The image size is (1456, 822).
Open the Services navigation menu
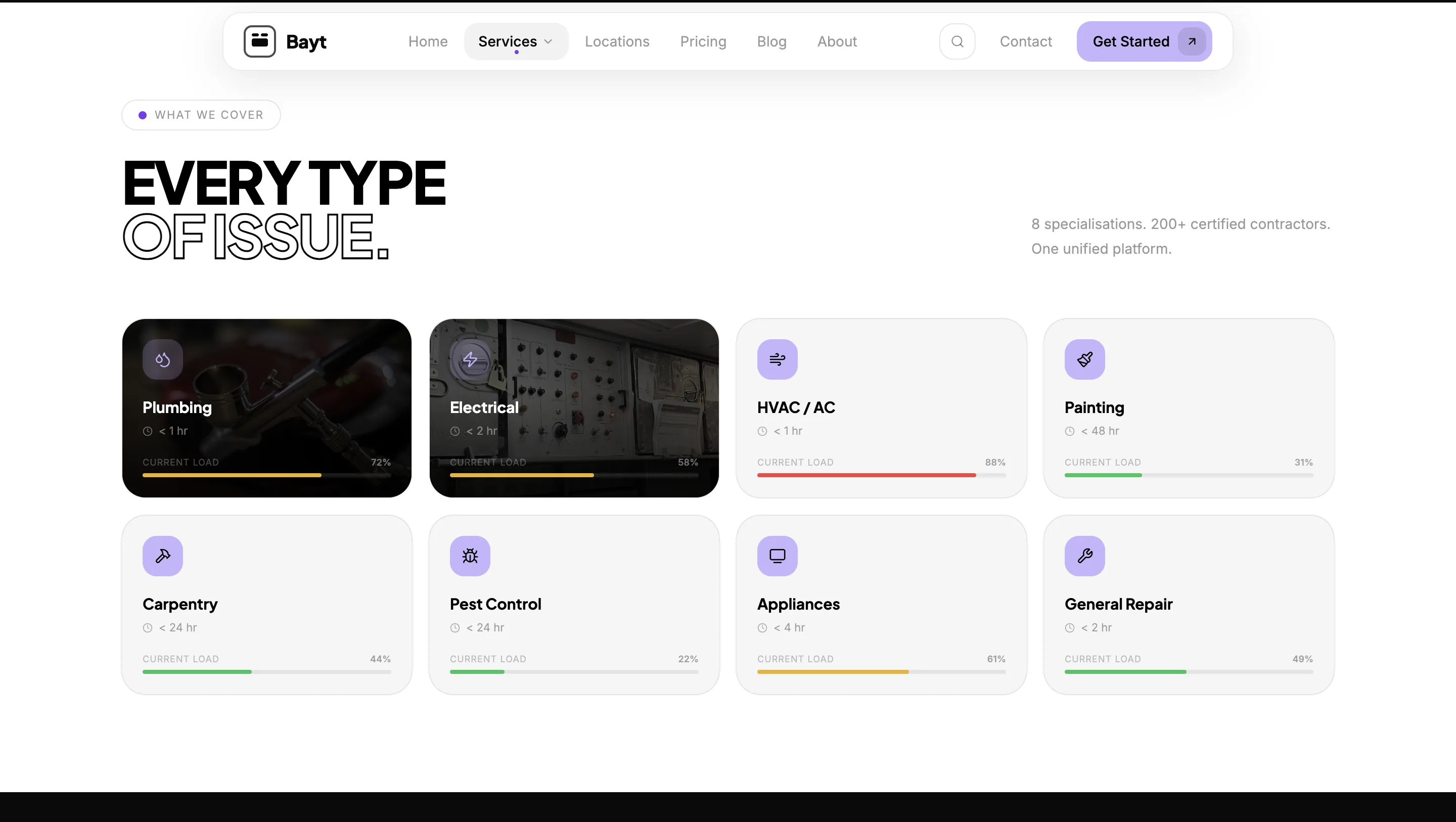coord(508,41)
